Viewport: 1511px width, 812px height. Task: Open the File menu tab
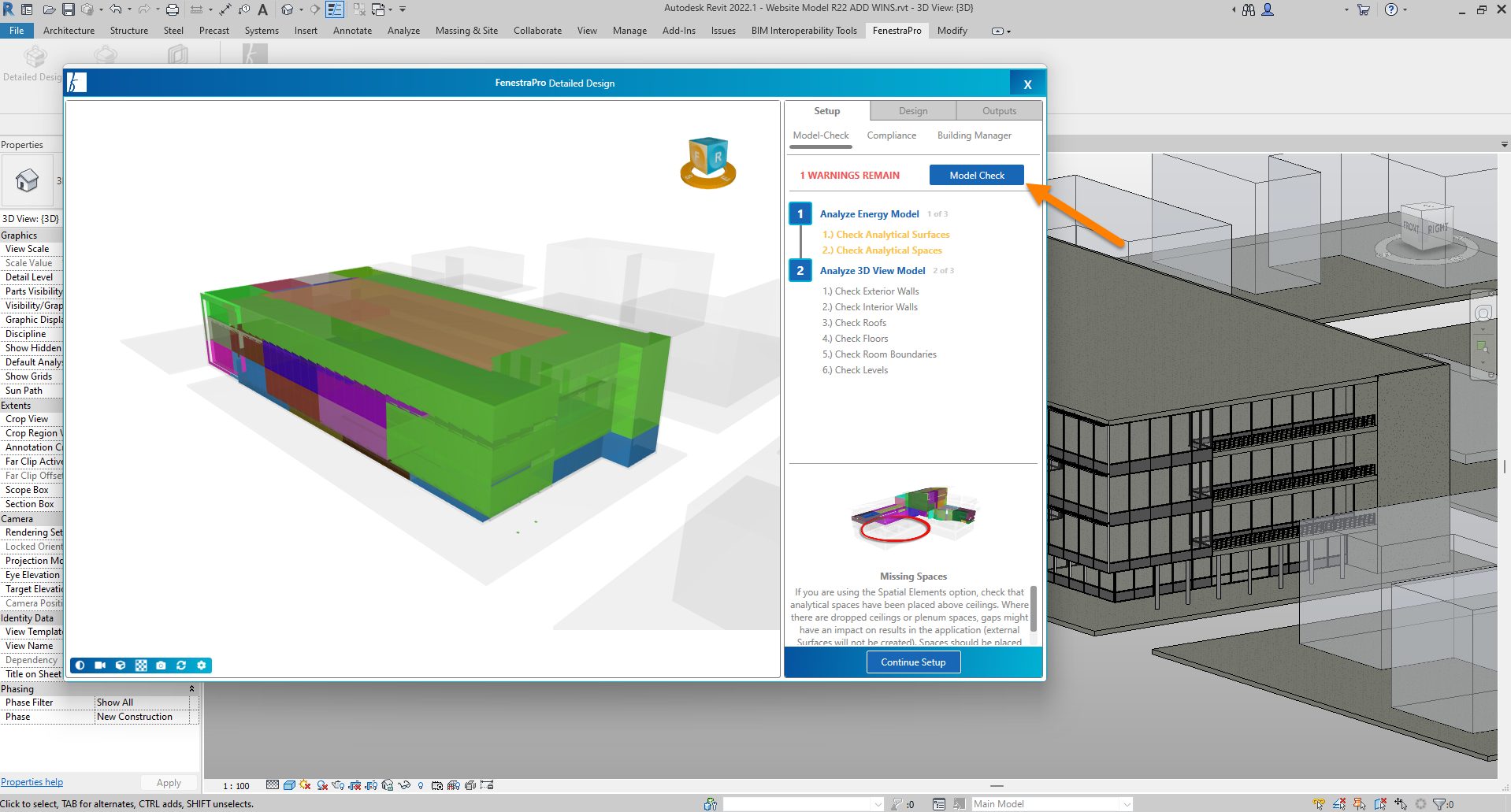[x=17, y=31]
